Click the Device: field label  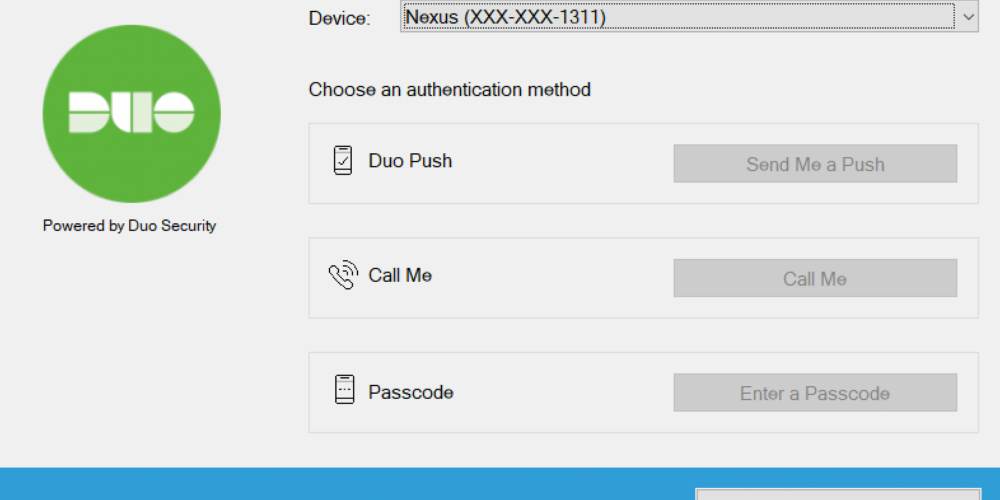pos(339,18)
